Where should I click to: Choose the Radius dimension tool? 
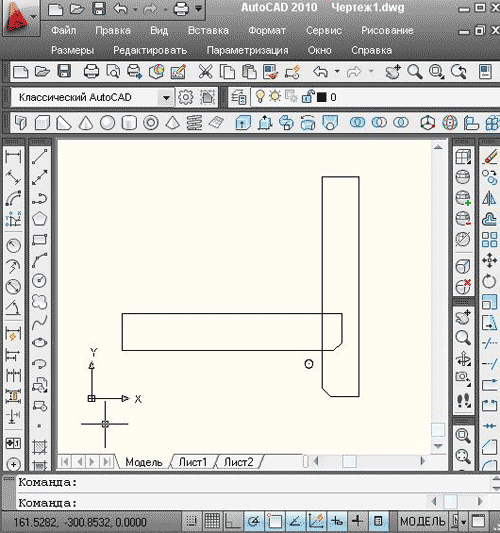(13, 245)
